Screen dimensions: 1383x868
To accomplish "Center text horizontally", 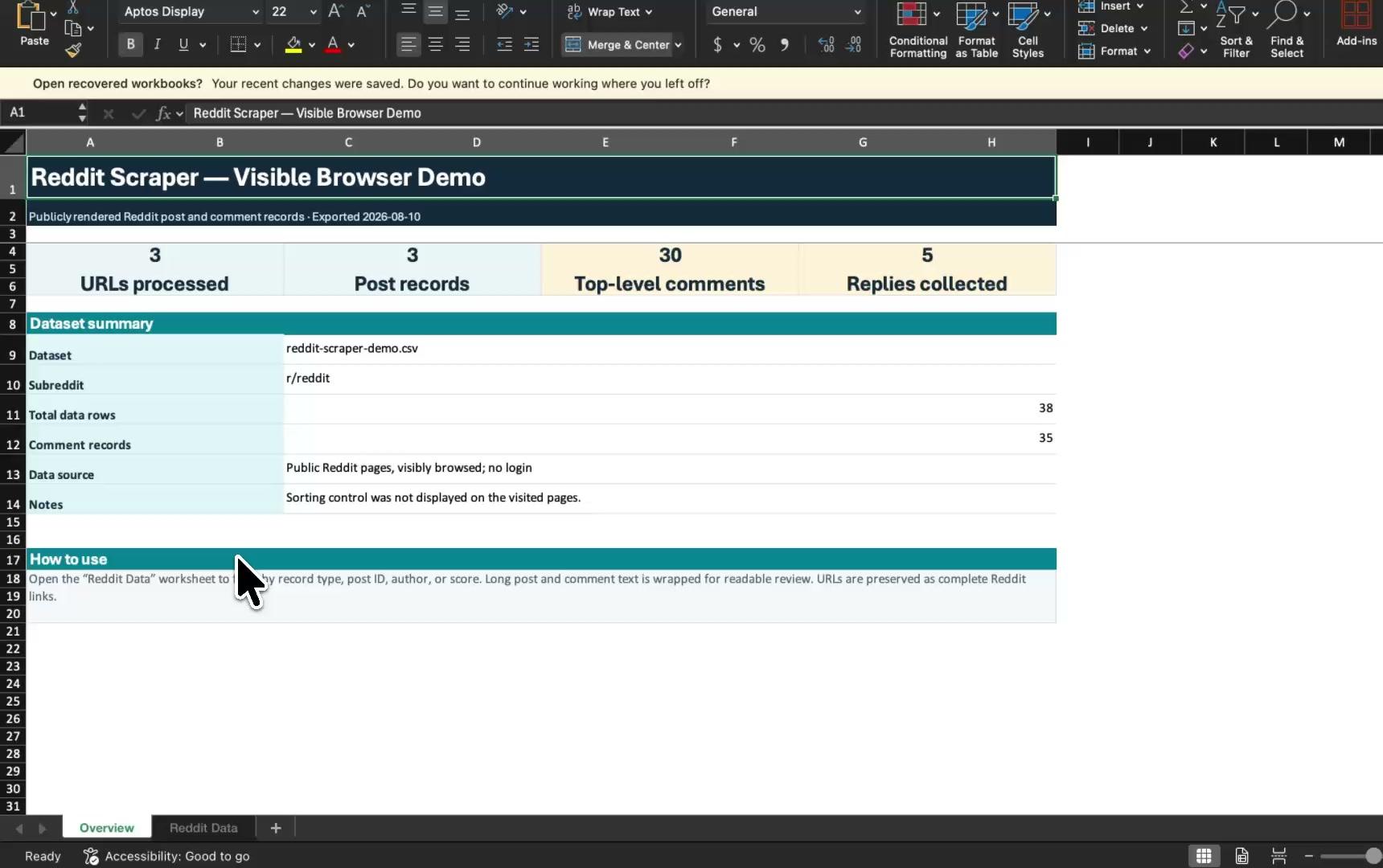I will (x=435, y=44).
